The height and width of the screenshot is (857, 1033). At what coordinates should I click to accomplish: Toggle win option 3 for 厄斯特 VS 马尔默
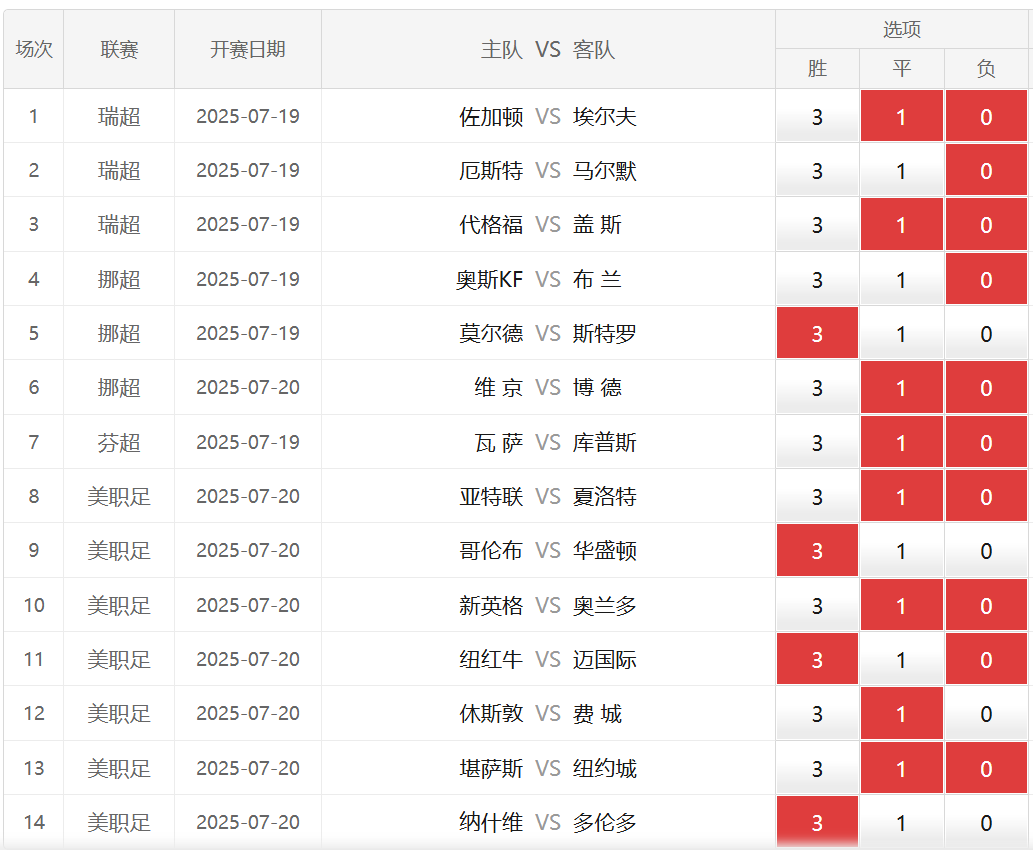click(817, 170)
